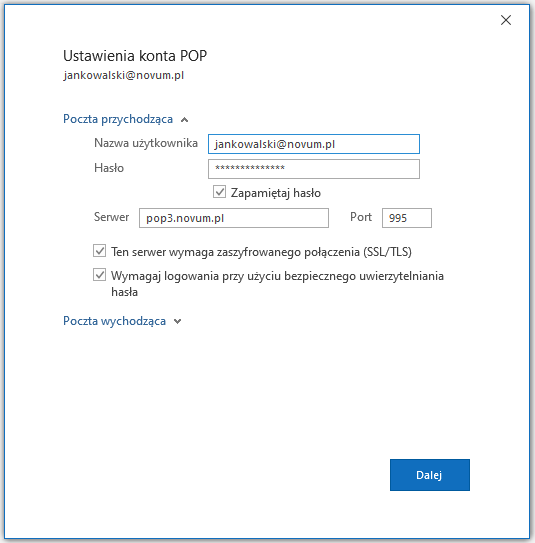Click the Port field showing 995
The width and height of the screenshot is (535, 543).
click(407, 218)
